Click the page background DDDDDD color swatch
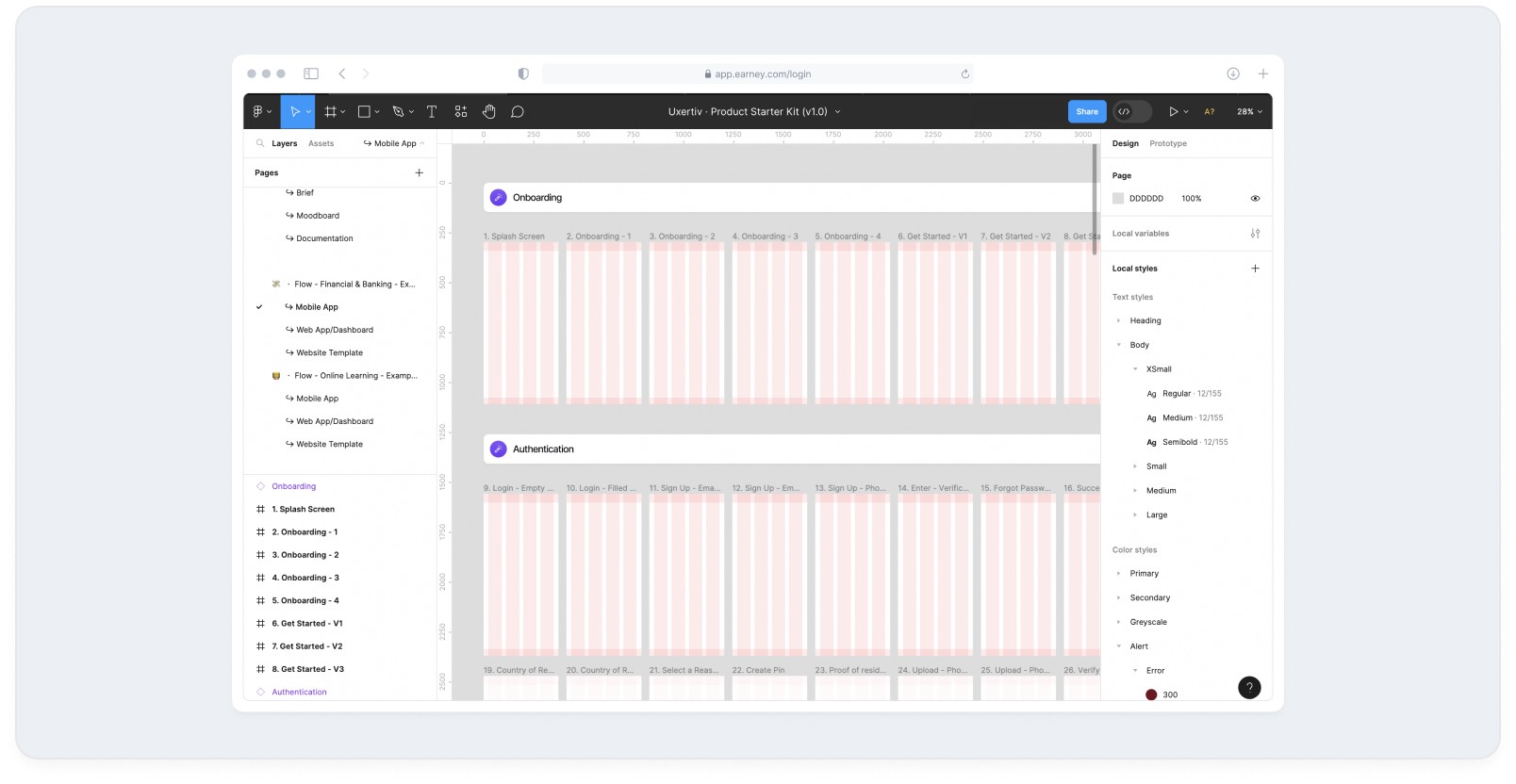The height and width of the screenshot is (784, 1516). [x=1118, y=199]
